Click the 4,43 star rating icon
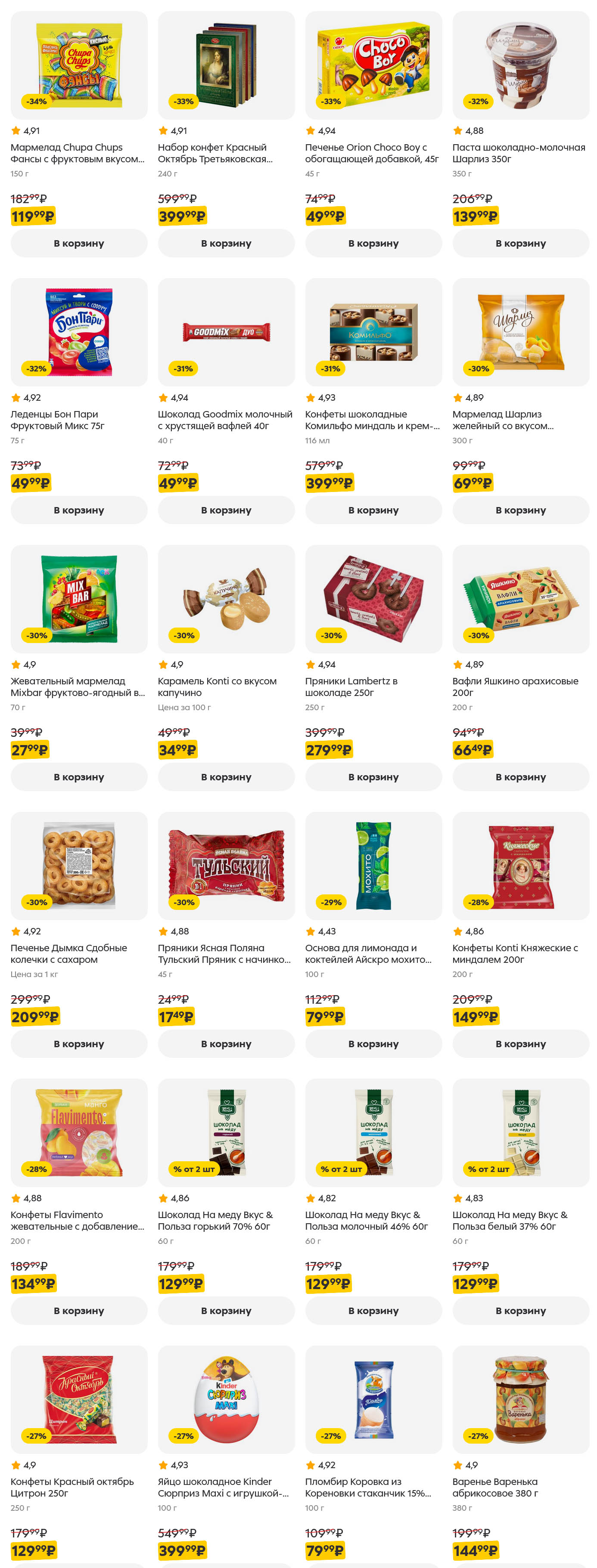597x1568 pixels. (x=311, y=931)
